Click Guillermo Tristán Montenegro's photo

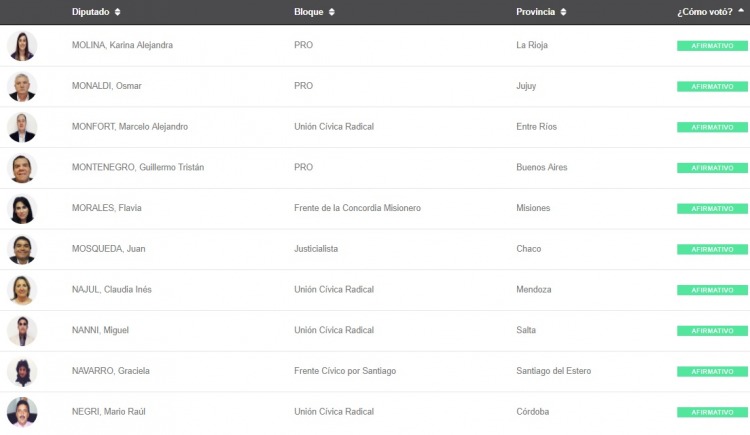(x=22, y=168)
